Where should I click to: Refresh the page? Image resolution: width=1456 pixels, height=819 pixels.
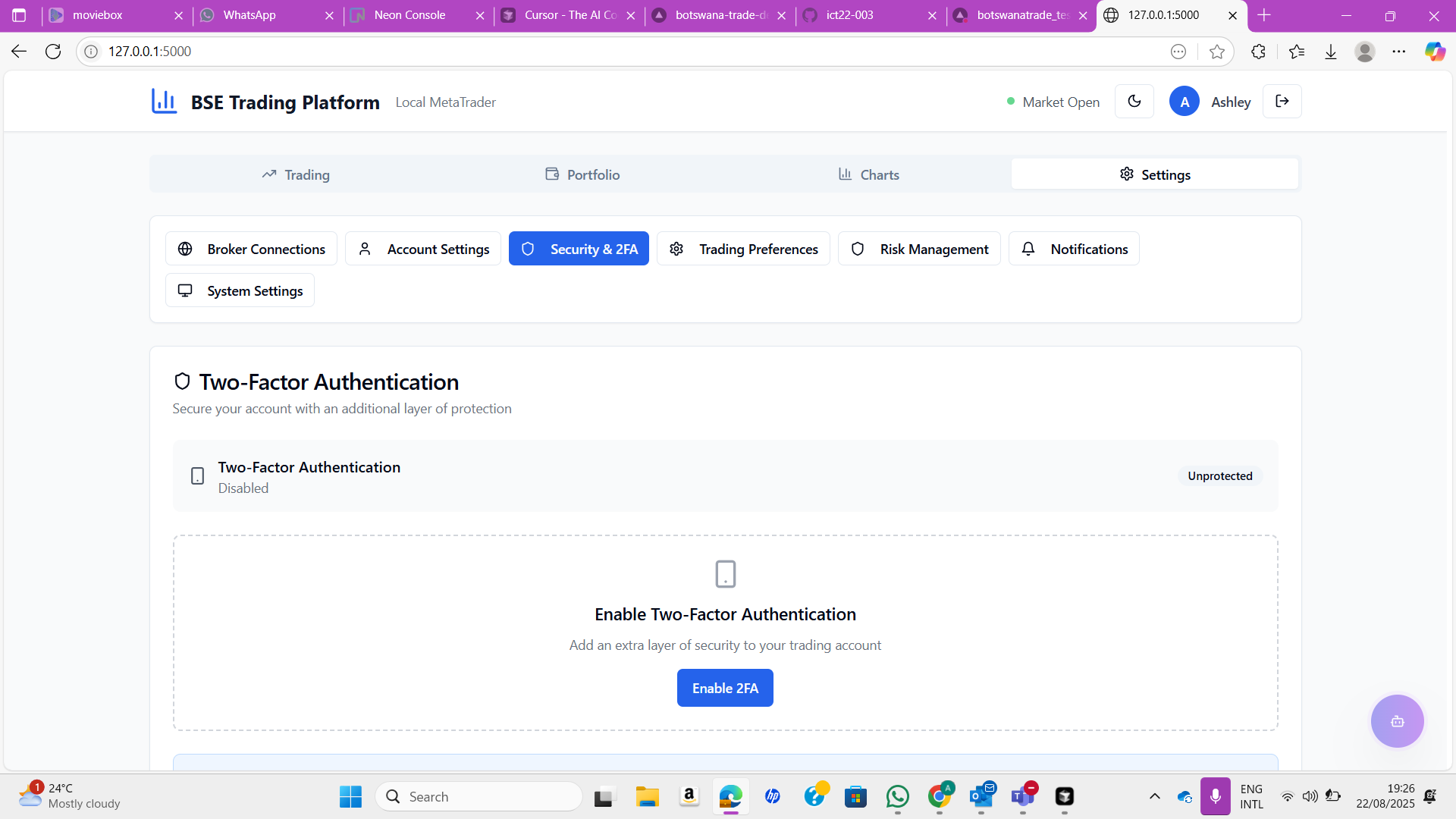point(53,52)
